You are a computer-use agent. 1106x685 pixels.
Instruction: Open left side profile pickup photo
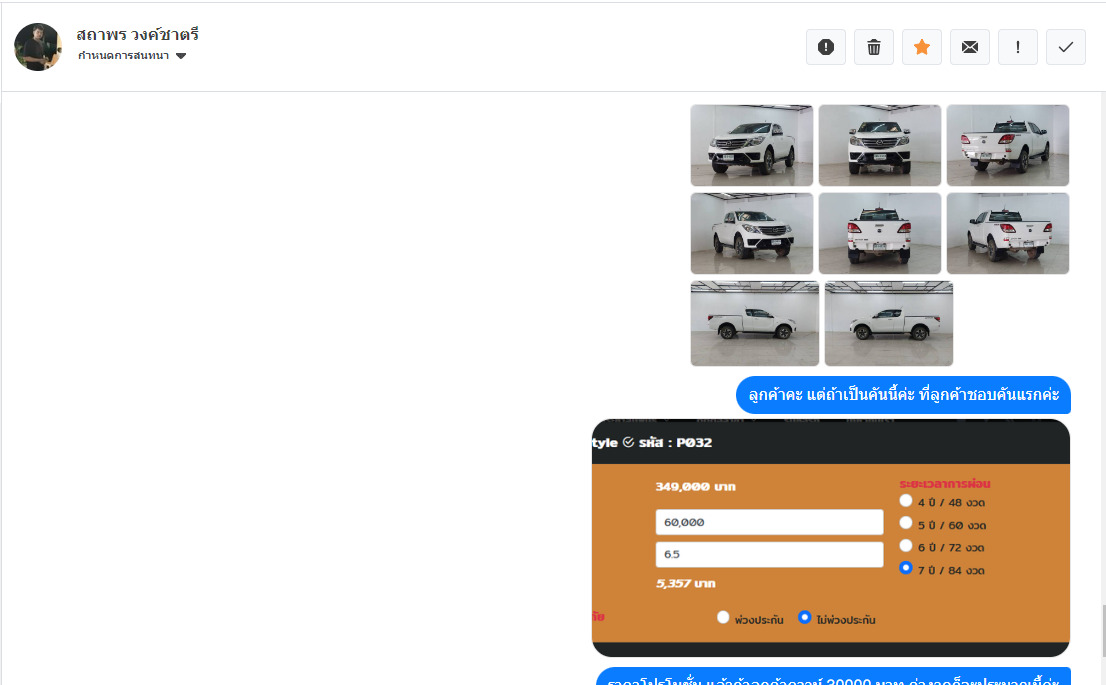click(889, 324)
